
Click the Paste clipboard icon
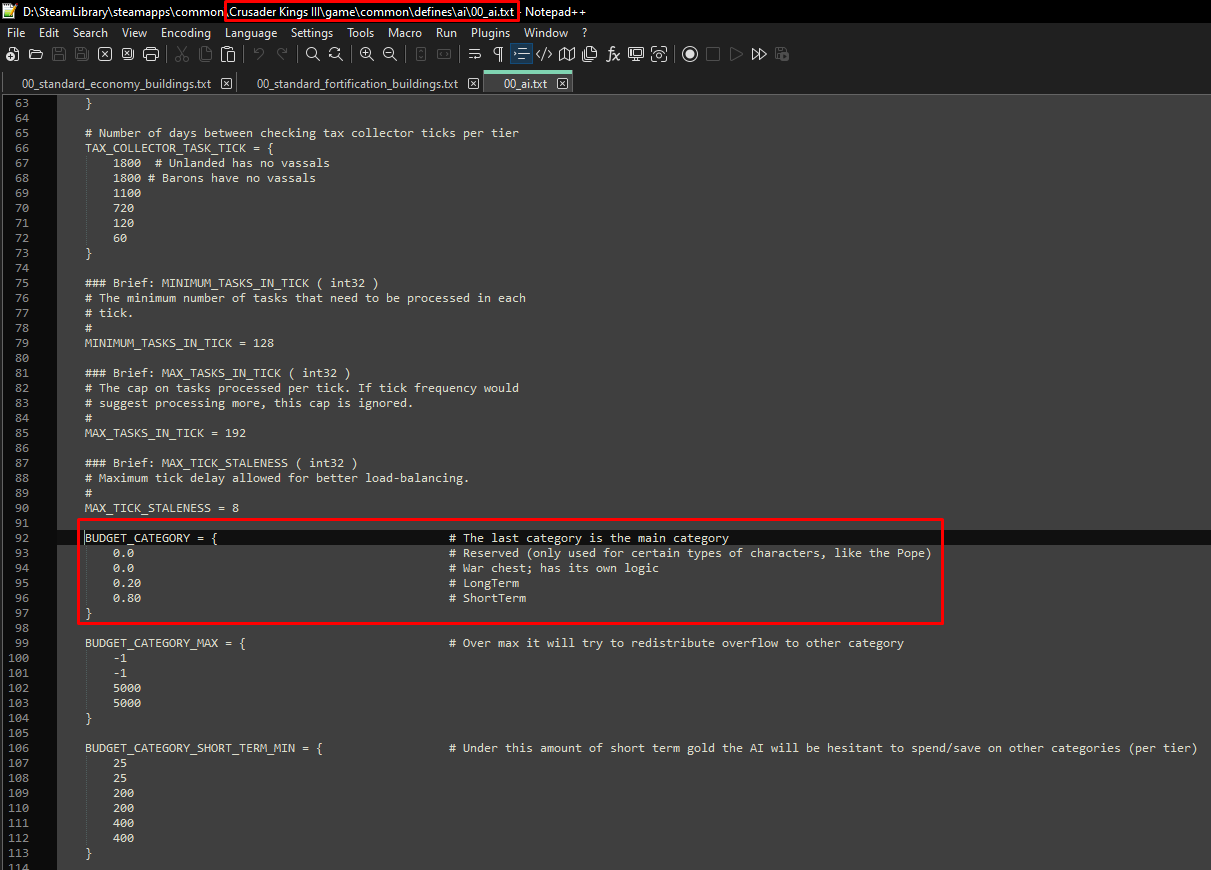tap(228, 54)
